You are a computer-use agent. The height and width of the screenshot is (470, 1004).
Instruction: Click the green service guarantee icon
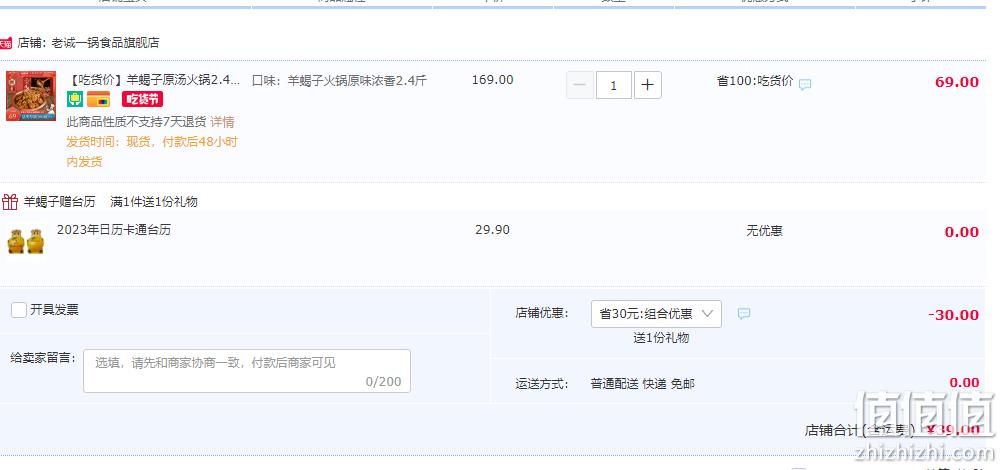tap(75, 99)
